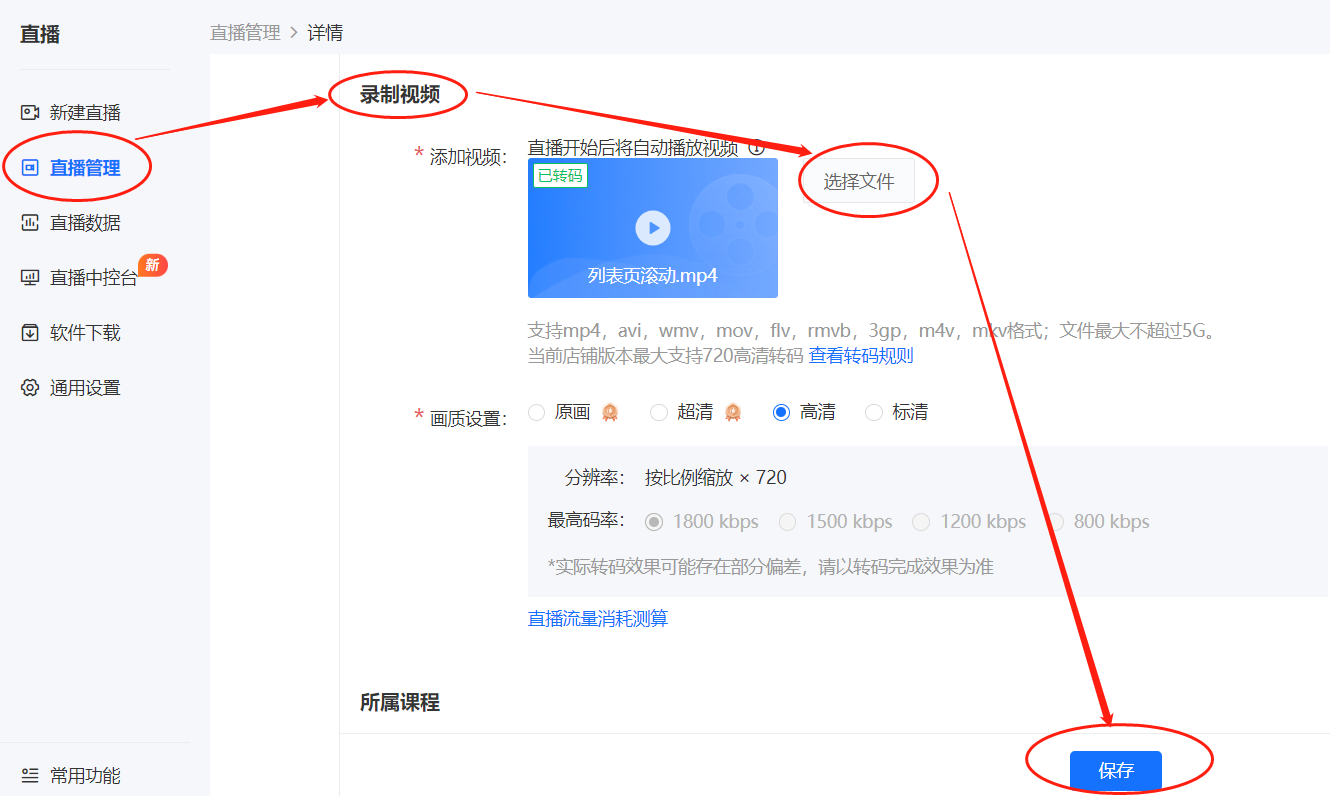This screenshot has width=1330, height=796.
Task: Open 直播数据 in the sidebar menu
Action: [x=85, y=223]
